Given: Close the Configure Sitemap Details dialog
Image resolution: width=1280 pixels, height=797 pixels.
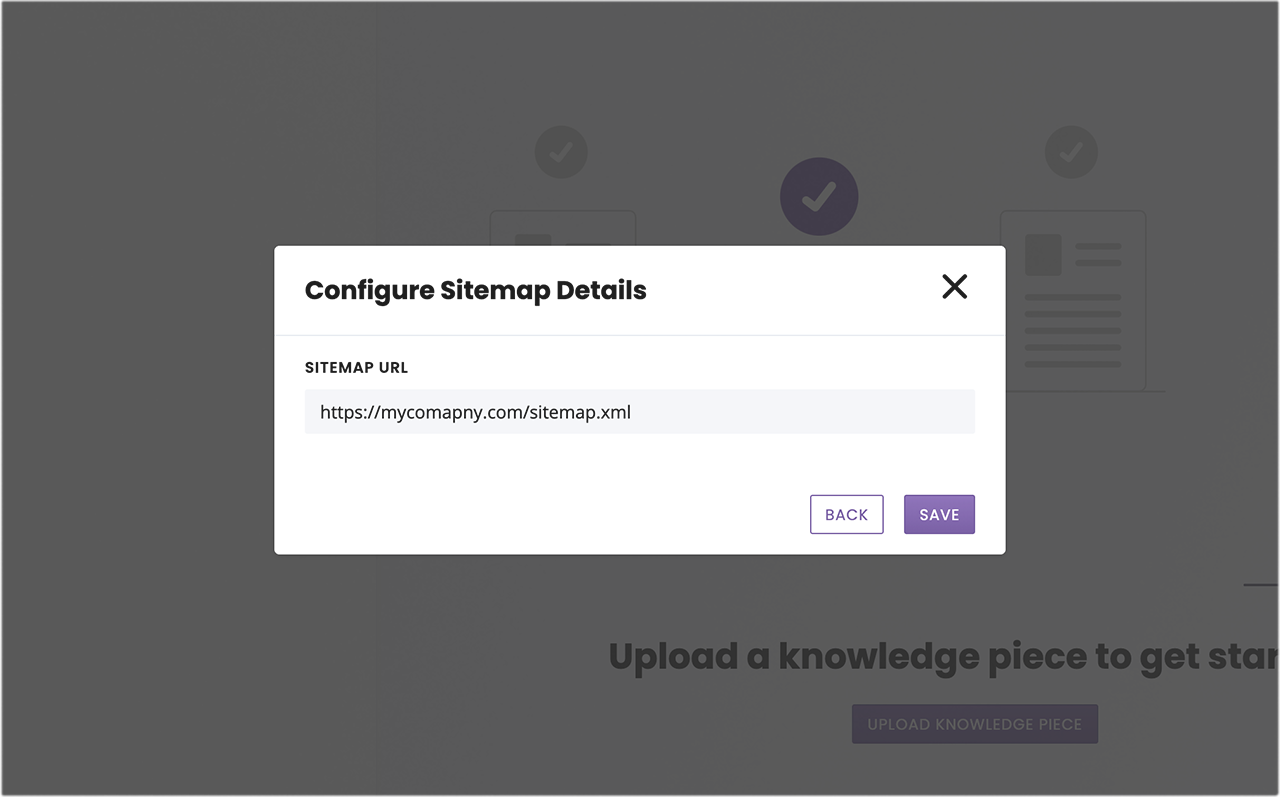Looking at the screenshot, I should point(955,287).
